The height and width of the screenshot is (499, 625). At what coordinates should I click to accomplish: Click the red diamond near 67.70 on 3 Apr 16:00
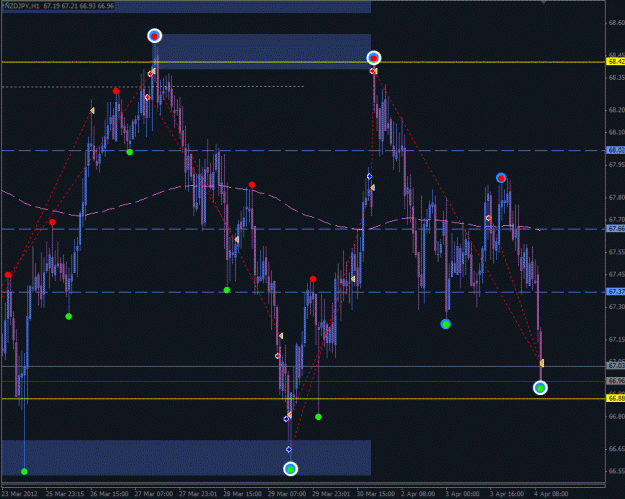(489, 218)
